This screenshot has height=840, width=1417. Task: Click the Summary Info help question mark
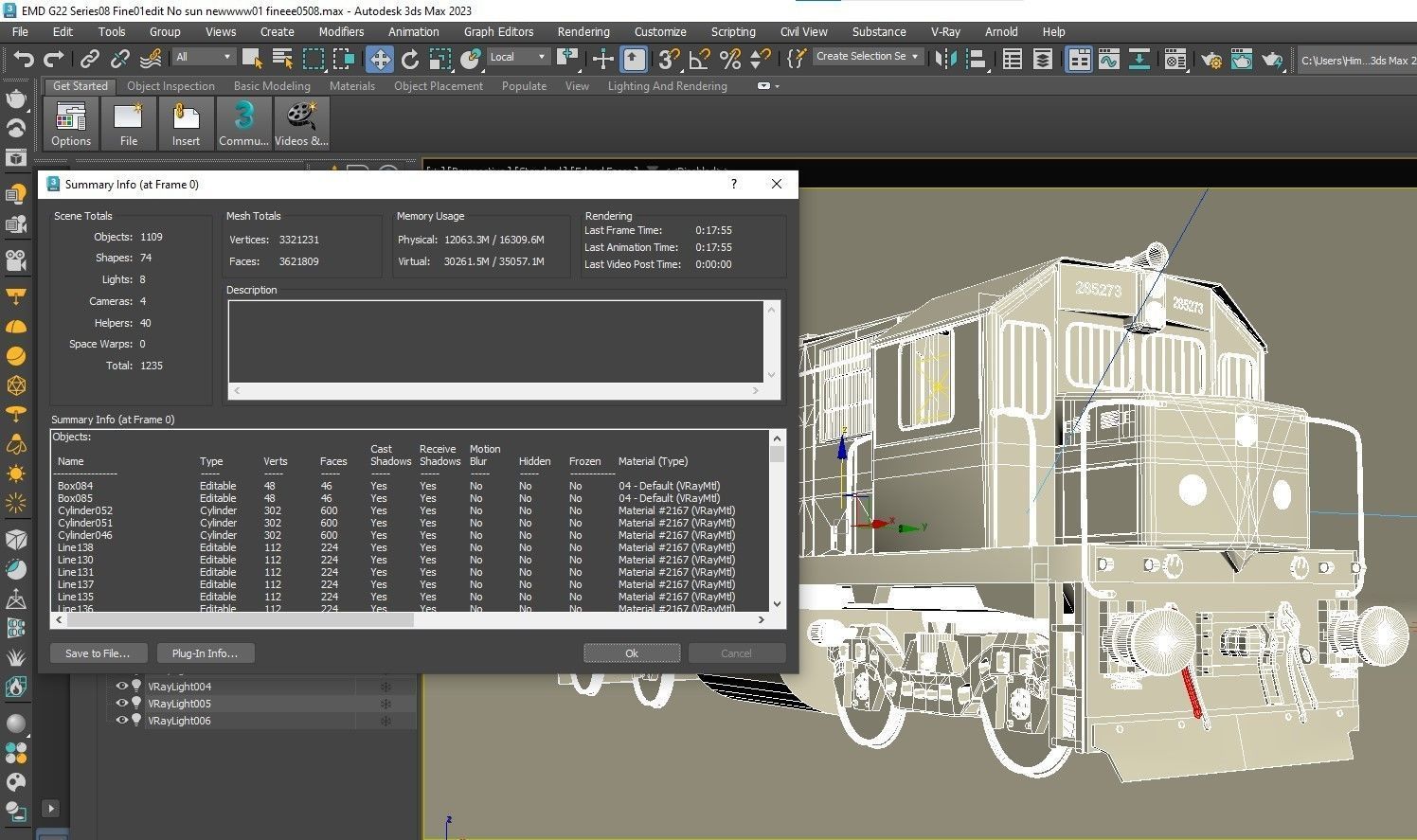tap(734, 184)
